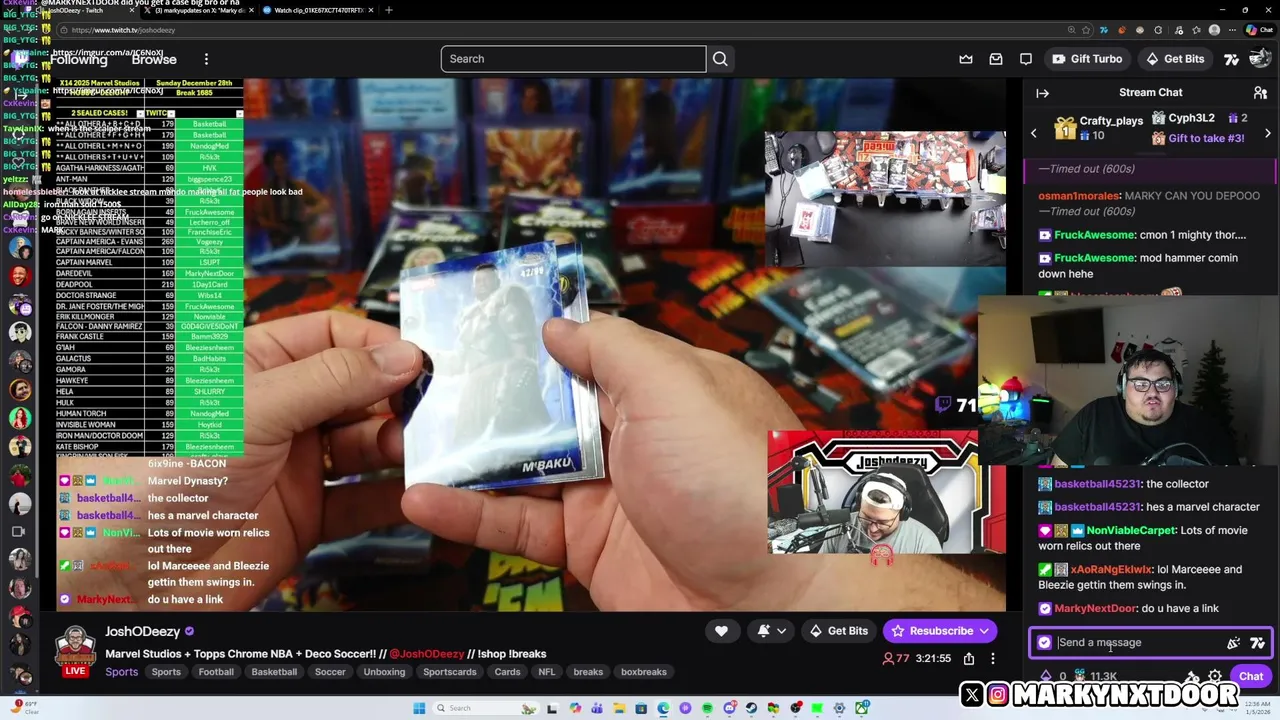The image size is (1280, 720).
Task: Open the 7TV icon in top bar
Action: 1232,59
